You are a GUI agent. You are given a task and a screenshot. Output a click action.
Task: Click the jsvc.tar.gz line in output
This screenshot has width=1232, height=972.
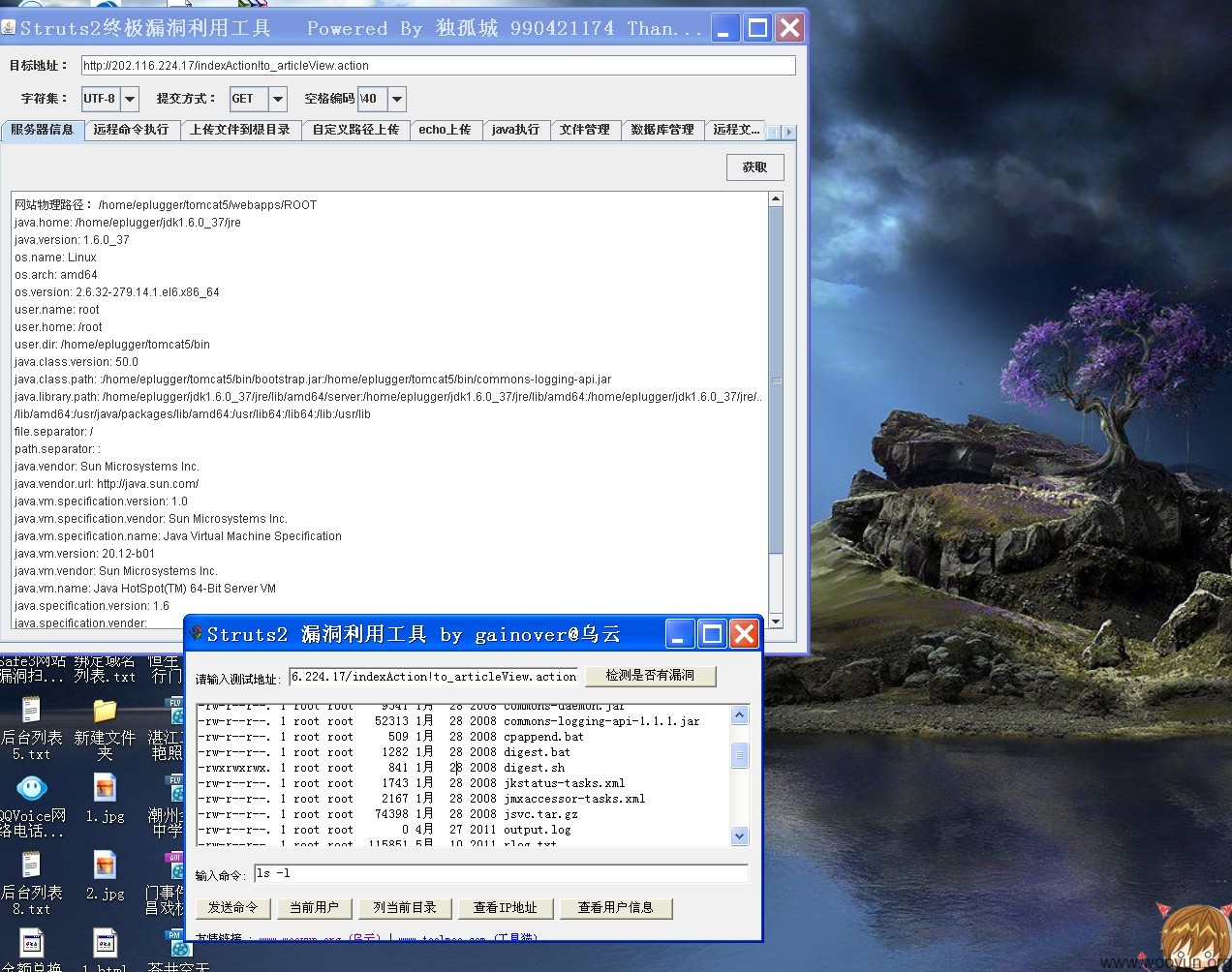388,814
